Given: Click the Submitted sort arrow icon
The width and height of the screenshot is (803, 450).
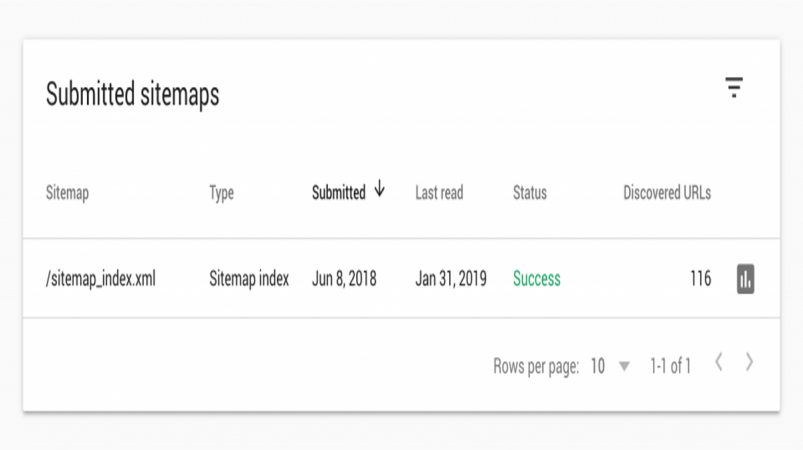Looking at the screenshot, I should click(x=379, y=188).
